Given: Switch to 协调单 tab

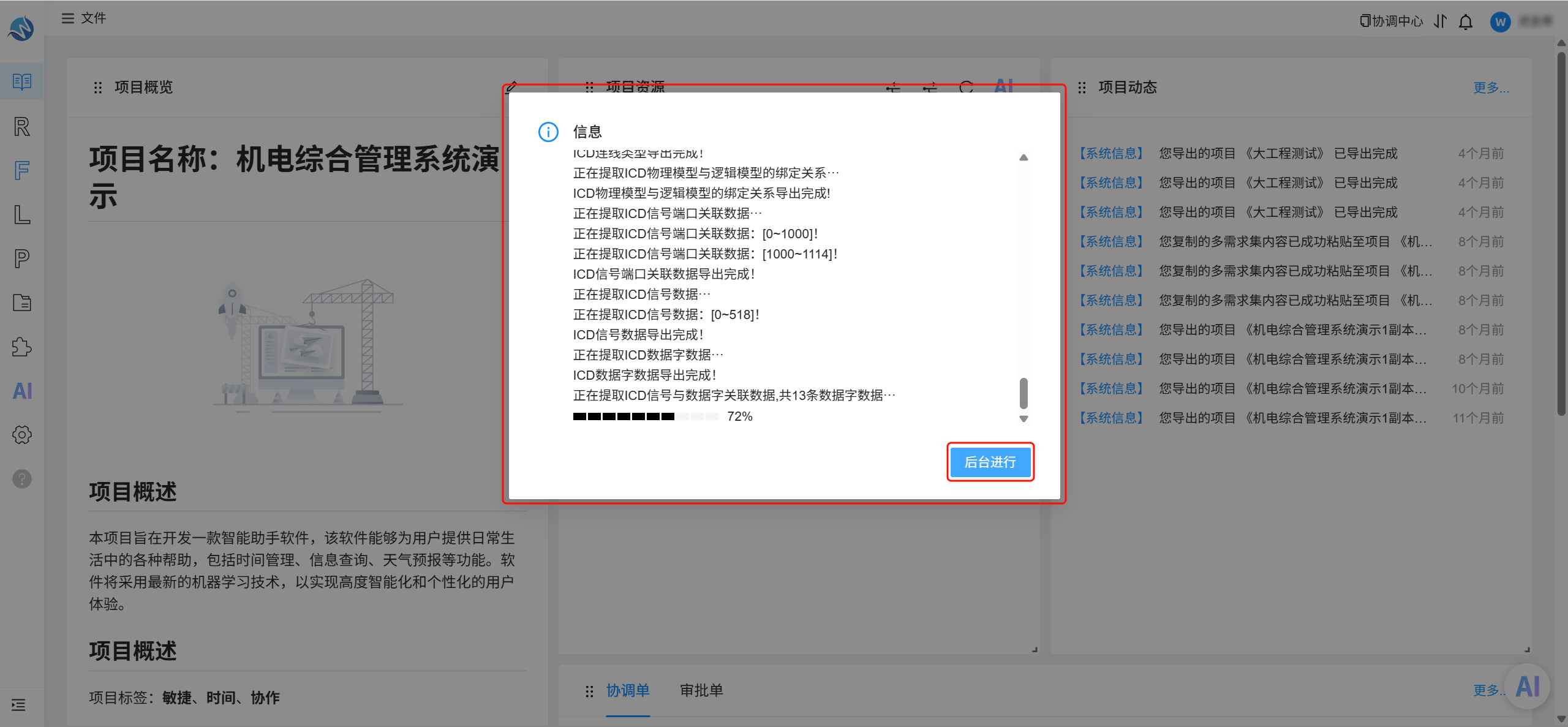Looking at the screenshot, I should click(x=628, y=690).
